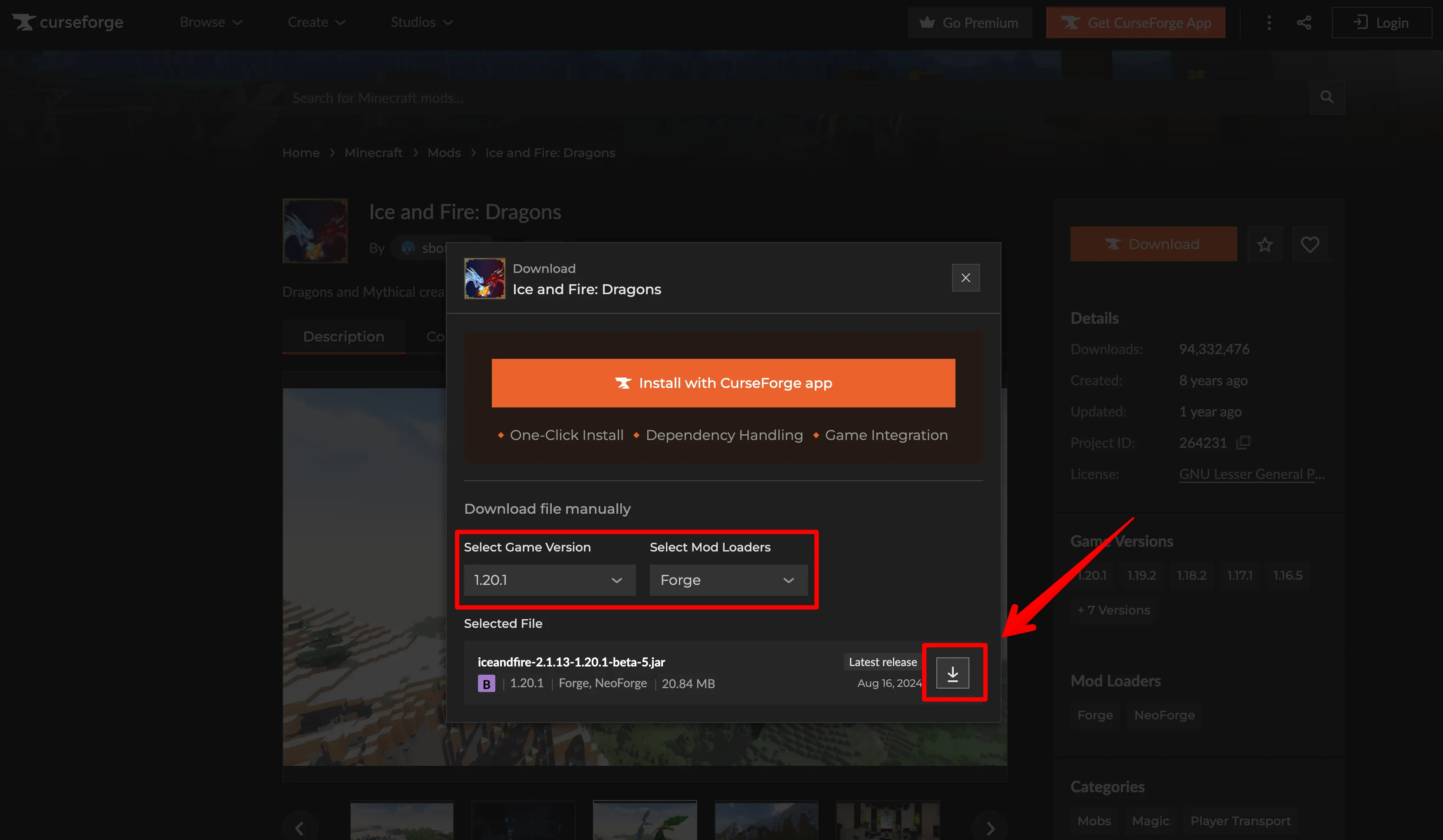The width and height of the screenshot is (1443, 840).
Task: Open the Select Game Version dropdown
Action: click(549, 580)
